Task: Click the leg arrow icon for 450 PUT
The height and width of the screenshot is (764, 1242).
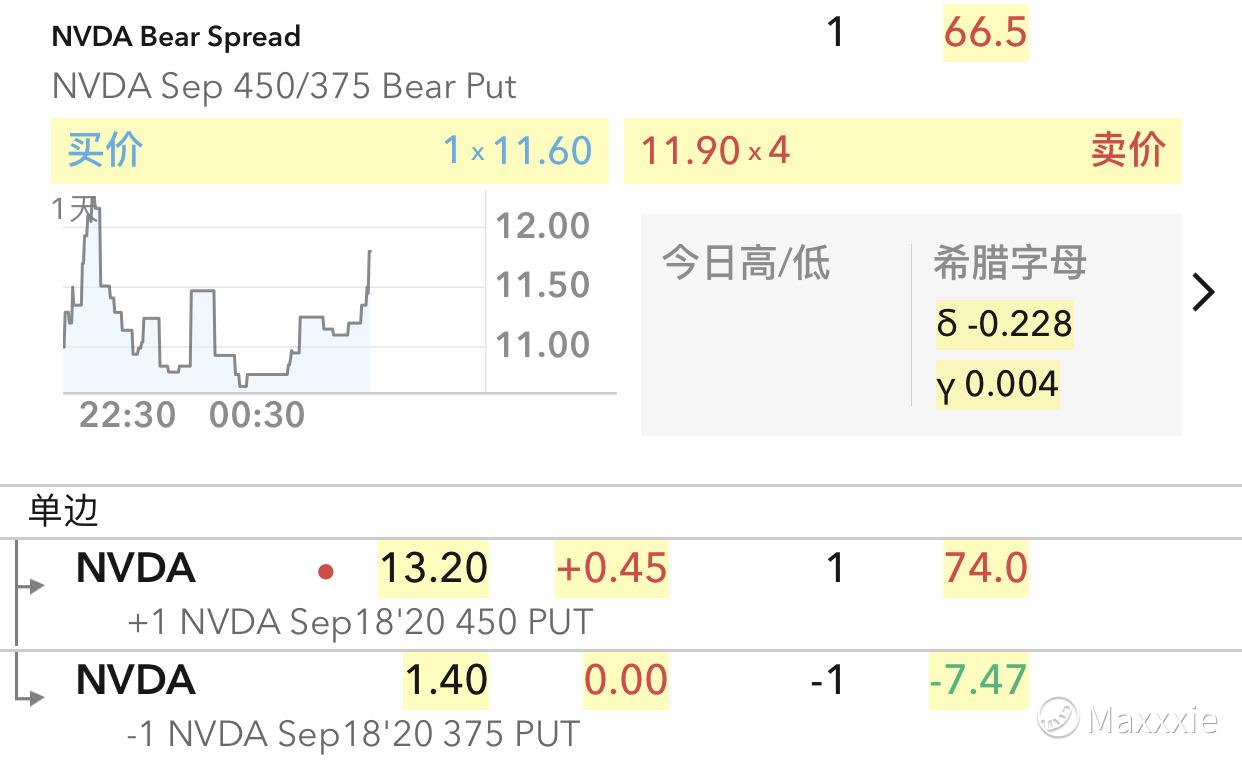Action: [x=34, y=586]
